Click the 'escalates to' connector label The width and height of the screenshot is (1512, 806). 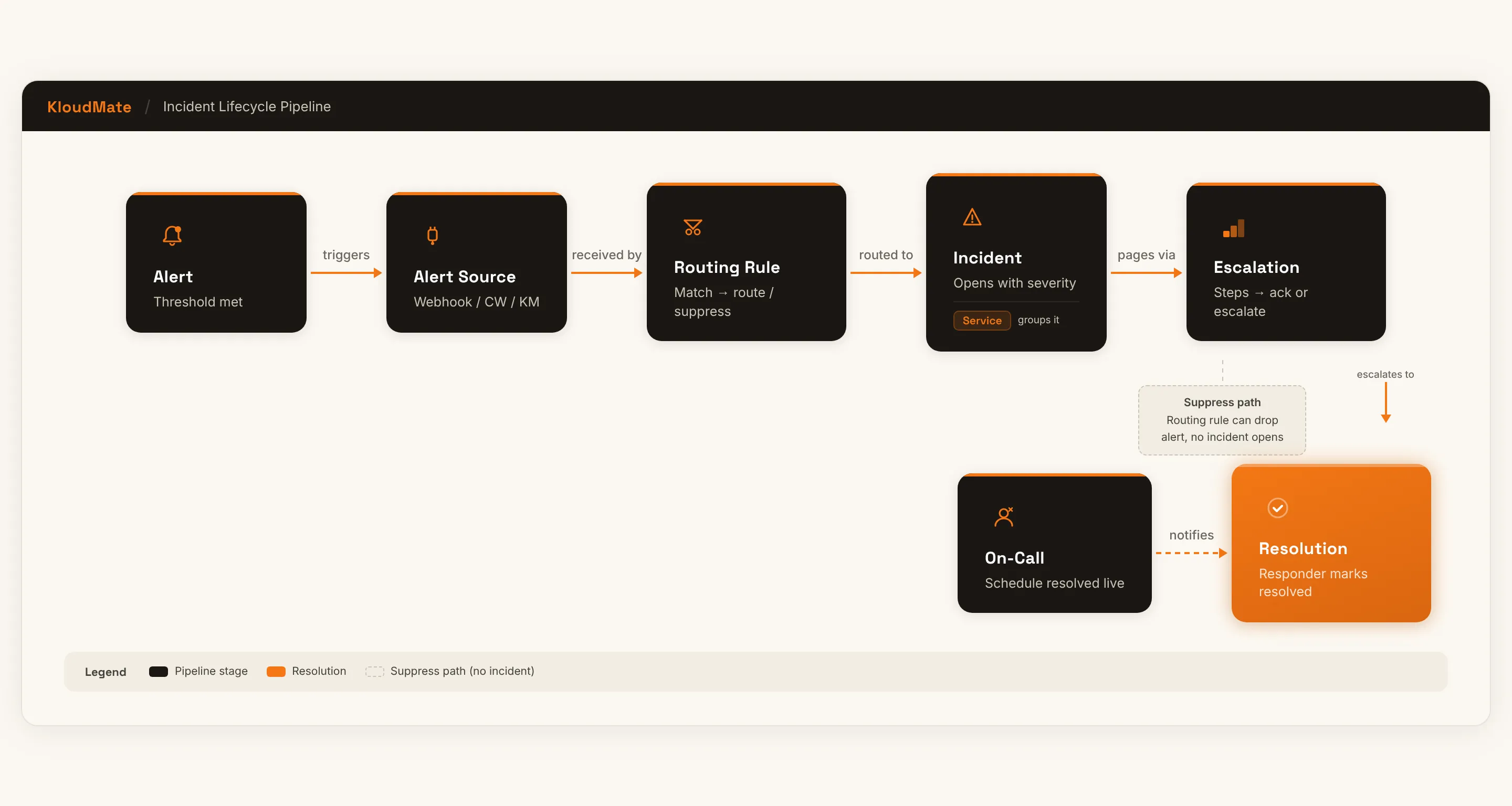coord(1384,374)
